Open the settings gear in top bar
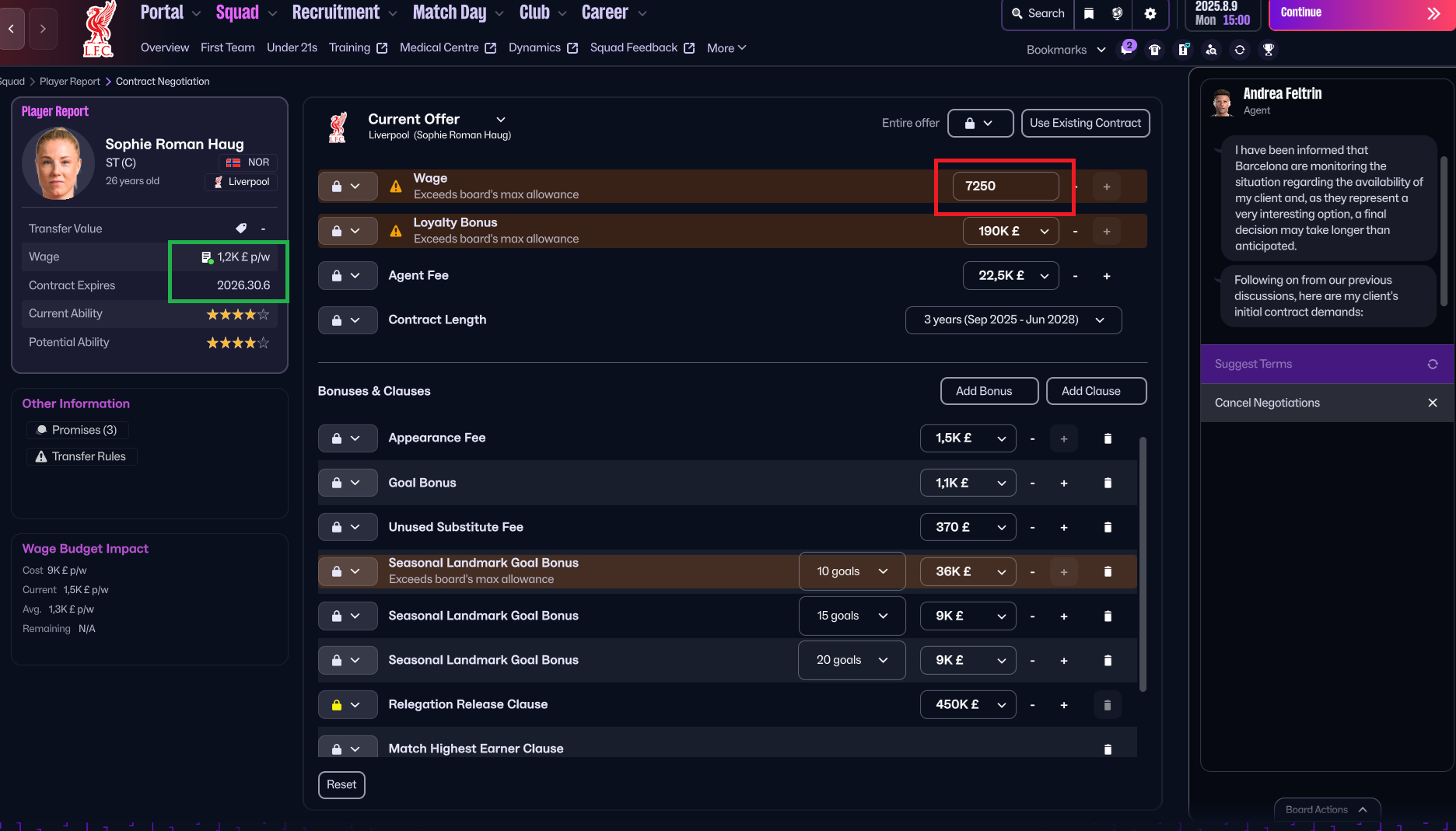Screen dimensions: 1456x831 point(1150,14)
